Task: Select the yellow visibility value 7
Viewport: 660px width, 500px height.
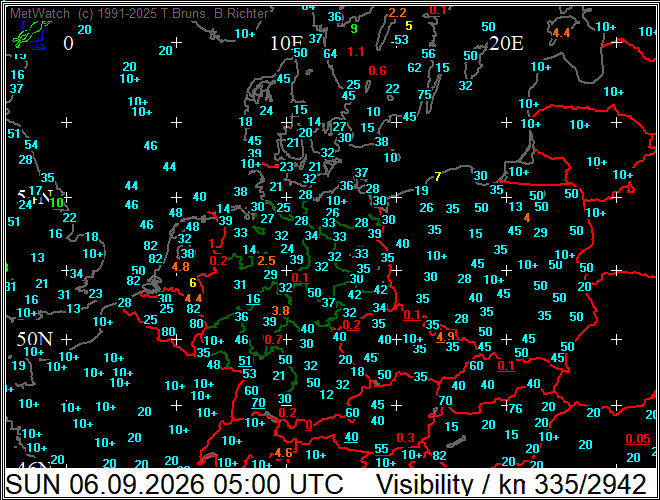Action: (438, 176)
